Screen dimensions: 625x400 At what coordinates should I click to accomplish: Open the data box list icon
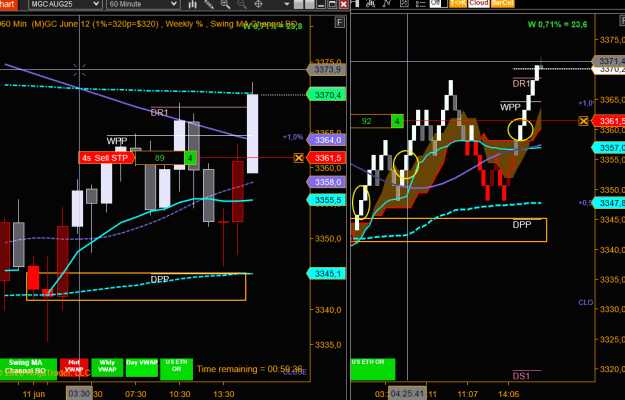pyautogui.click(x=420, y=3)
